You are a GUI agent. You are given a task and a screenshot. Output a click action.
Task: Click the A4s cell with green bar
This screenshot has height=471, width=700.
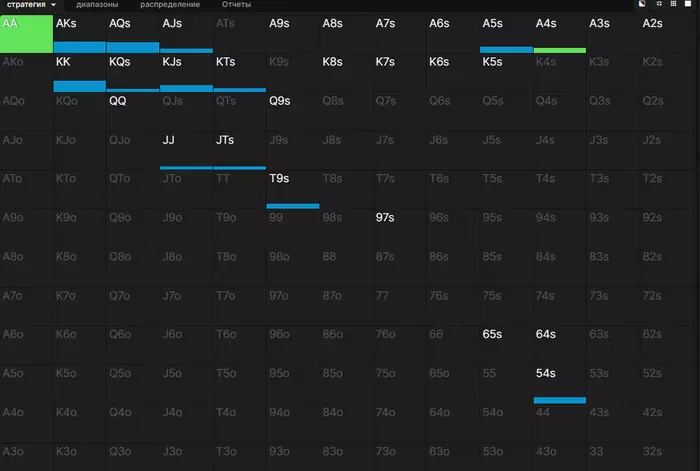pos(560,34)
